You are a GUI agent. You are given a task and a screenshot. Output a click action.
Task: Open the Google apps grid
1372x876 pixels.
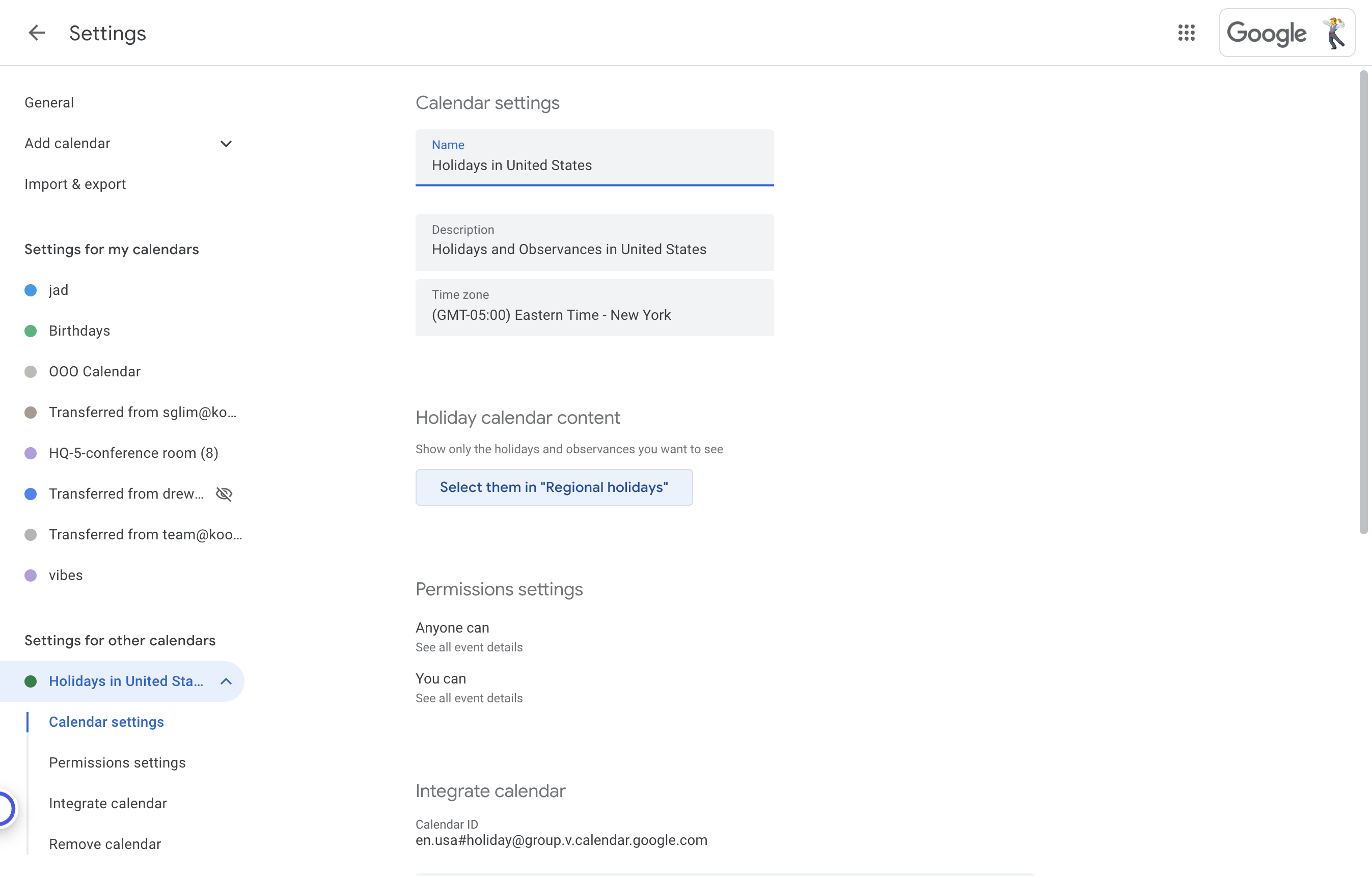pyautogui.click(x=1186, y=33)
